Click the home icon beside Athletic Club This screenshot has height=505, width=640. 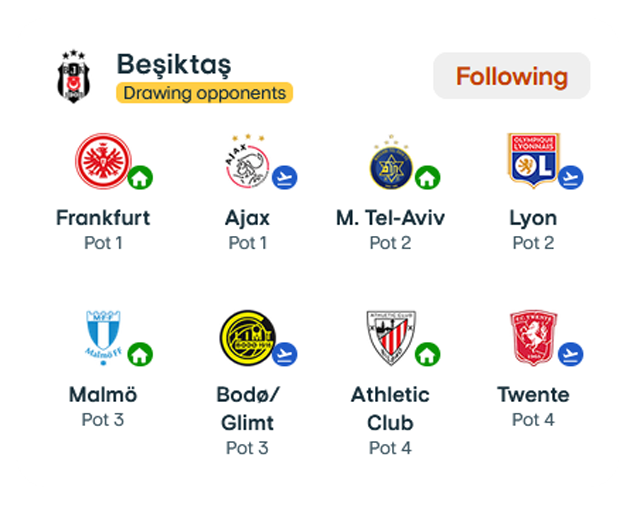[427, 354]
